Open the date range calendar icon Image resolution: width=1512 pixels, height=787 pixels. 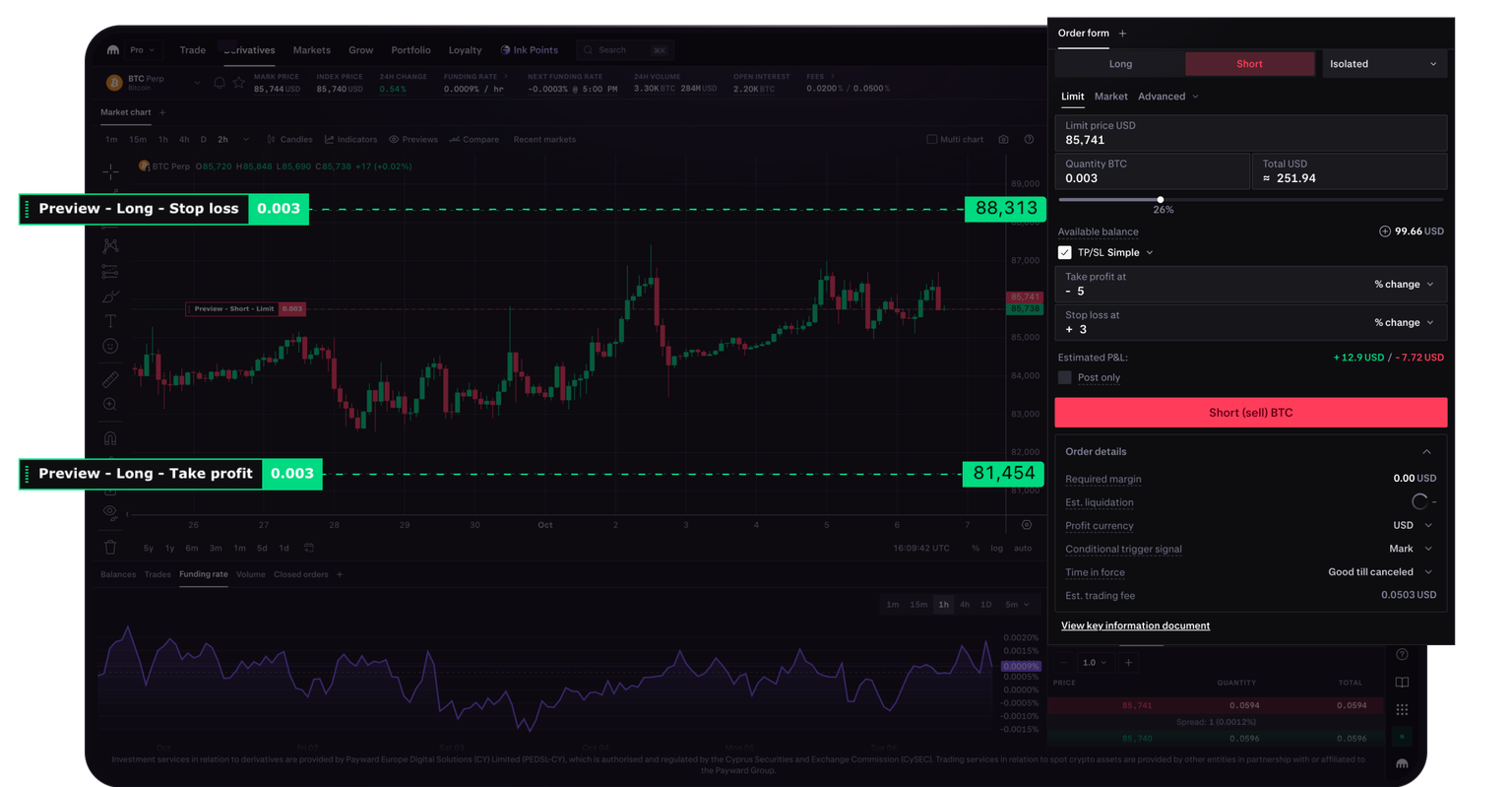(308, 548)
